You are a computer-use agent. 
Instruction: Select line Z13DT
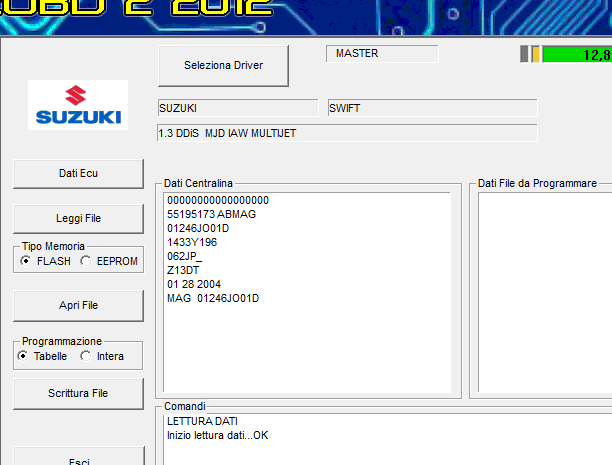(183, 270)
